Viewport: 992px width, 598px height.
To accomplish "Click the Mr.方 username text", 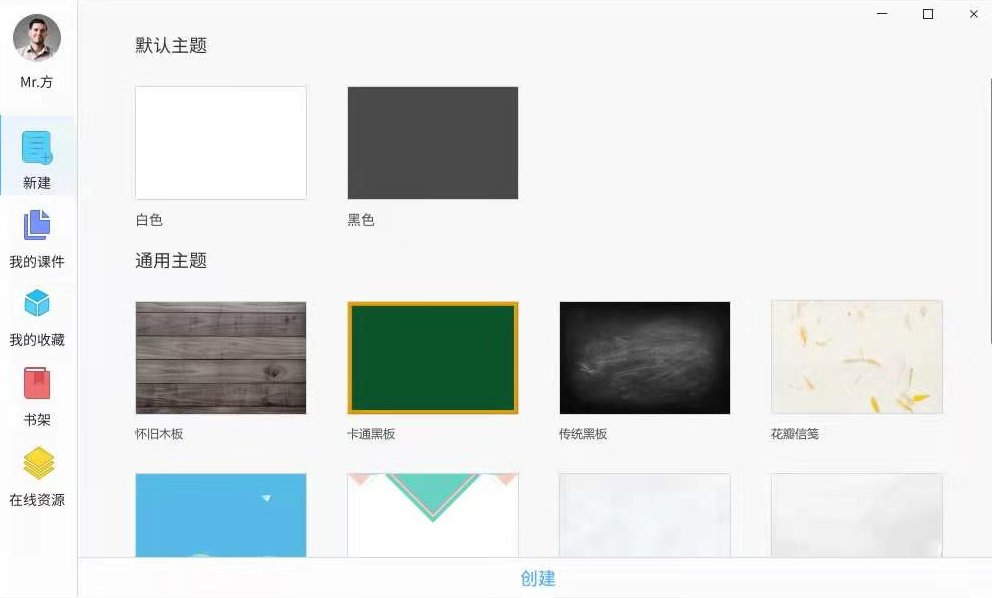I will pyautogui.click(x=37, y=82).
